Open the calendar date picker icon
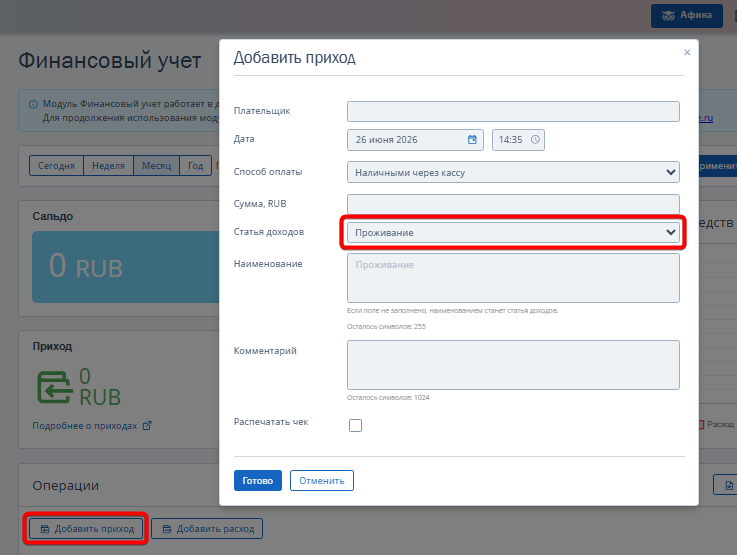The width and height of the screenshot is (737, 555). point(472,140)
